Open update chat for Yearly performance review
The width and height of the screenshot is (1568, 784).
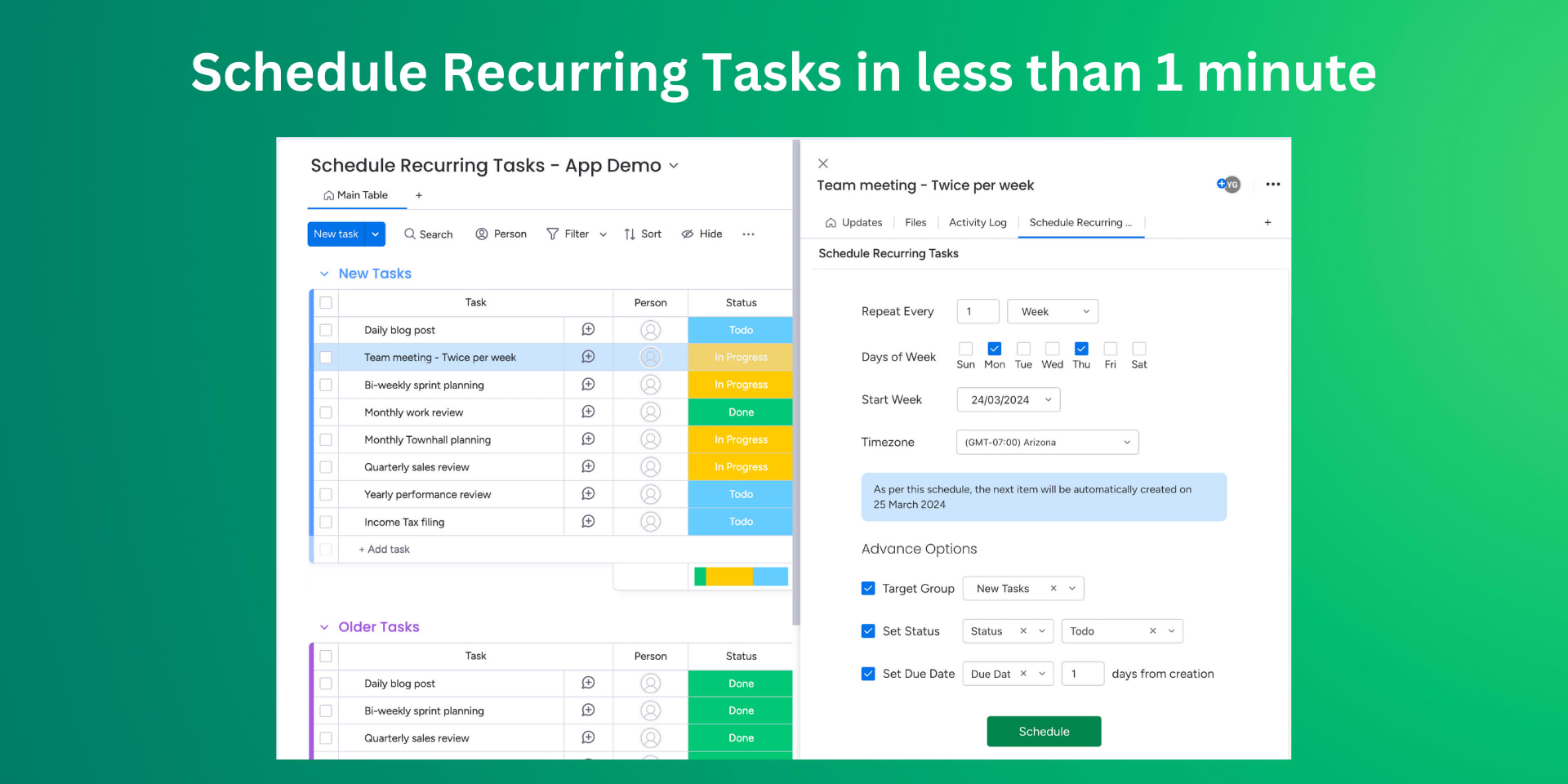coord(588,493)
